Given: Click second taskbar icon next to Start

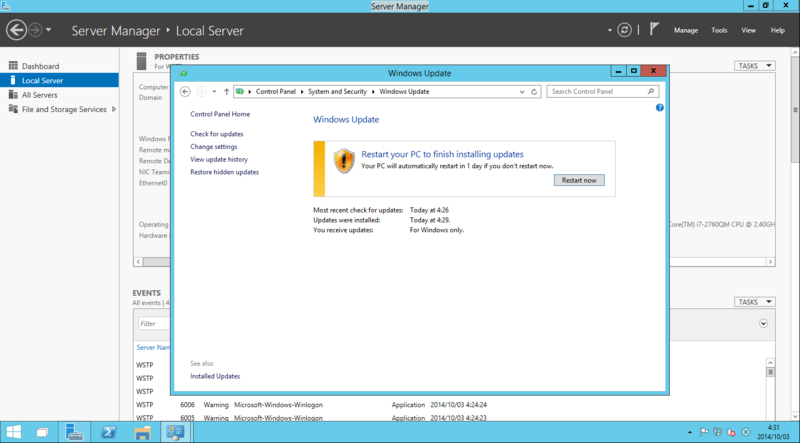Looking at the screenshot, I should click(42, 433).
